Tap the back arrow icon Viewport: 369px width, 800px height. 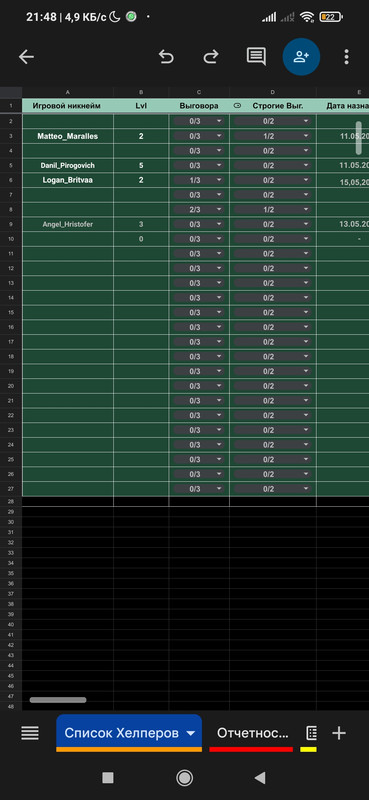coord(26,57)
